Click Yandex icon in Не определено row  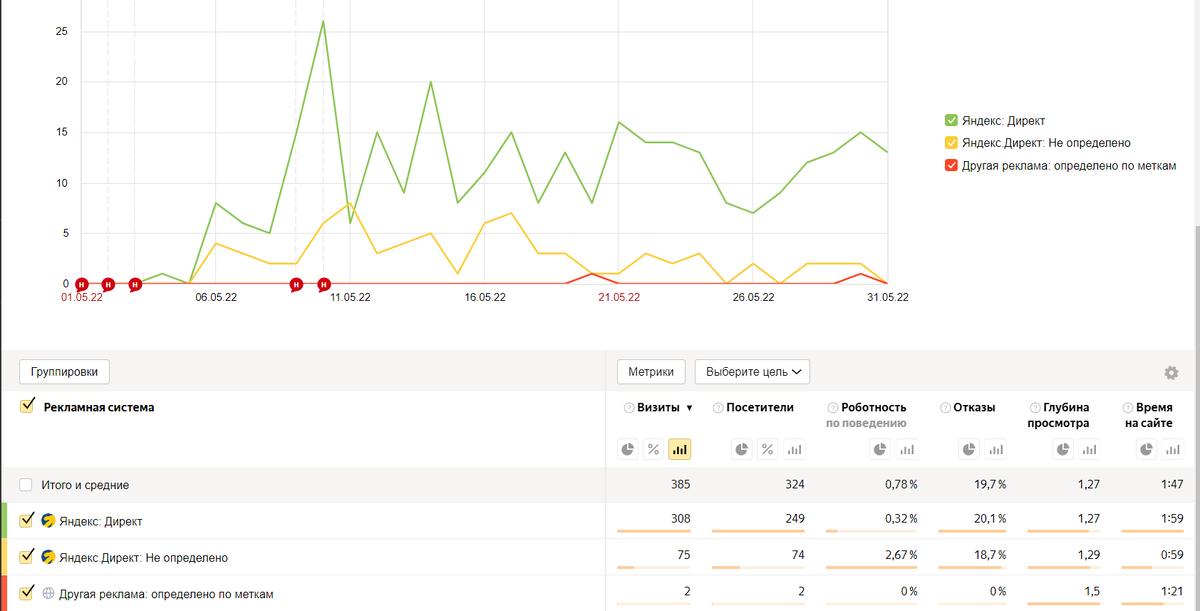click(x=48, y=557)
